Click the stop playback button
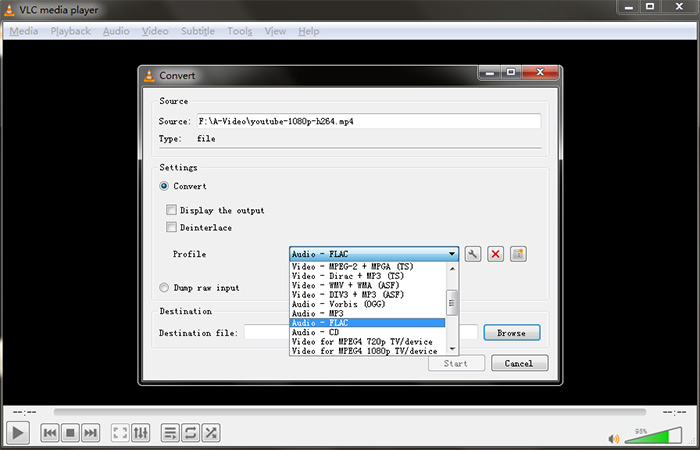 70,433
